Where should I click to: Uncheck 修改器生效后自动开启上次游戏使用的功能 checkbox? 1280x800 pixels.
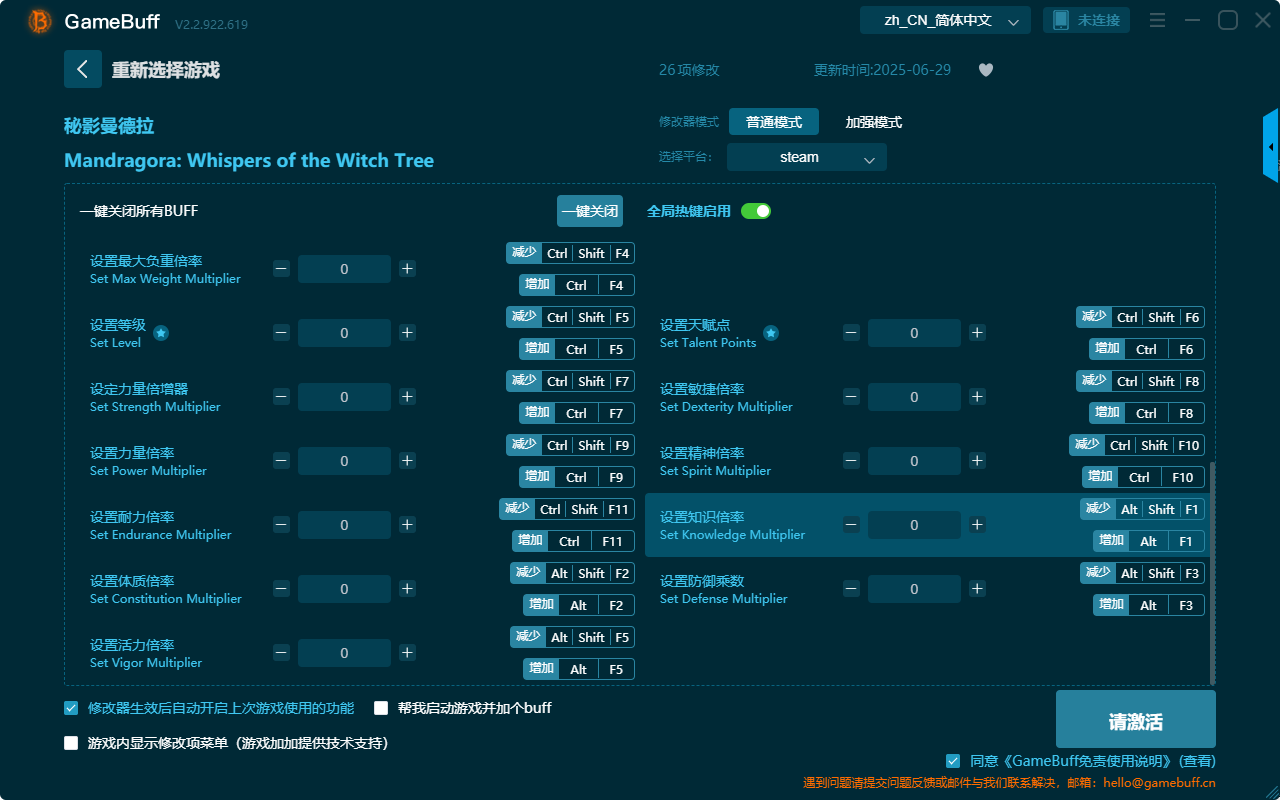coord(71,708)
